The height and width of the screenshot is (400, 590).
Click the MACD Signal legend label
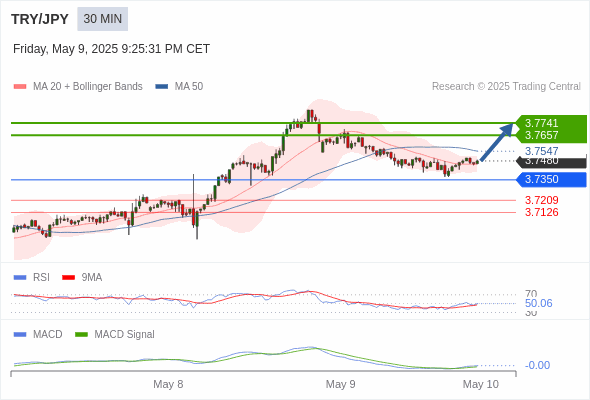click(124, 335)
